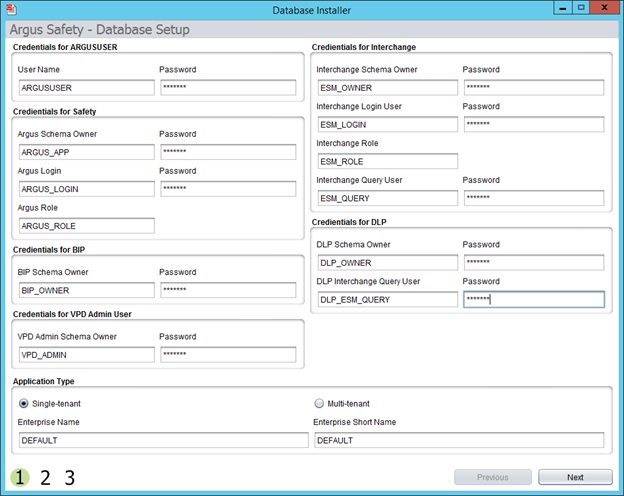
Task: Click the Enterprise Short Name field
Action: click(x=459, y=440)
